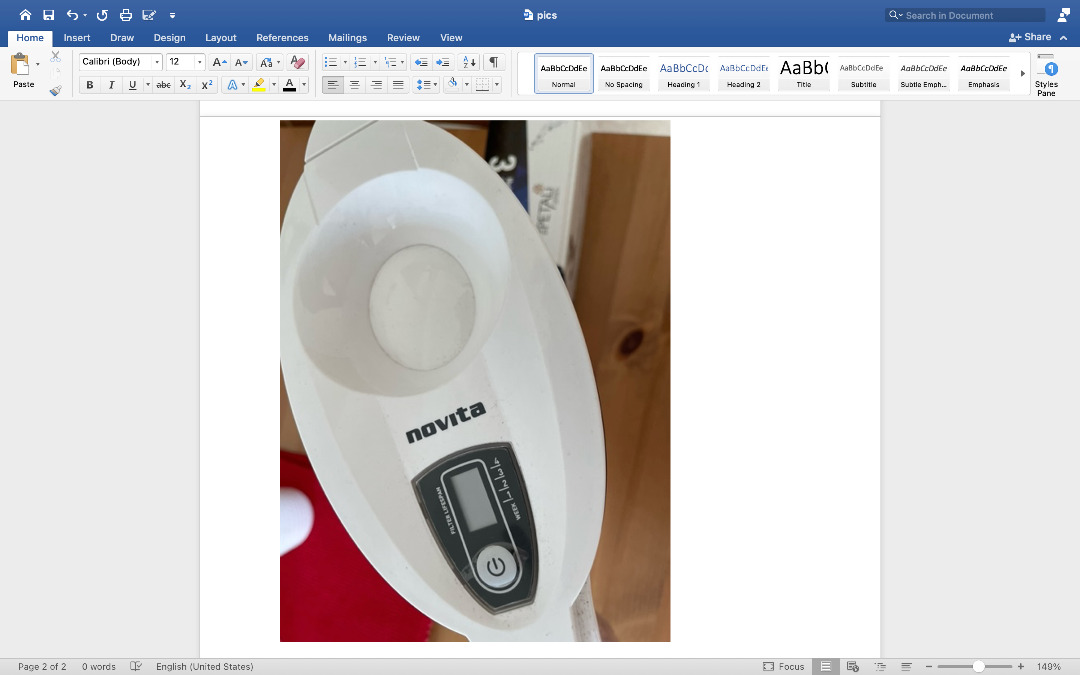Screen dimensions: 1080x675
Task: Toggle Italic formatting
Action: click(x=111, y=85)
